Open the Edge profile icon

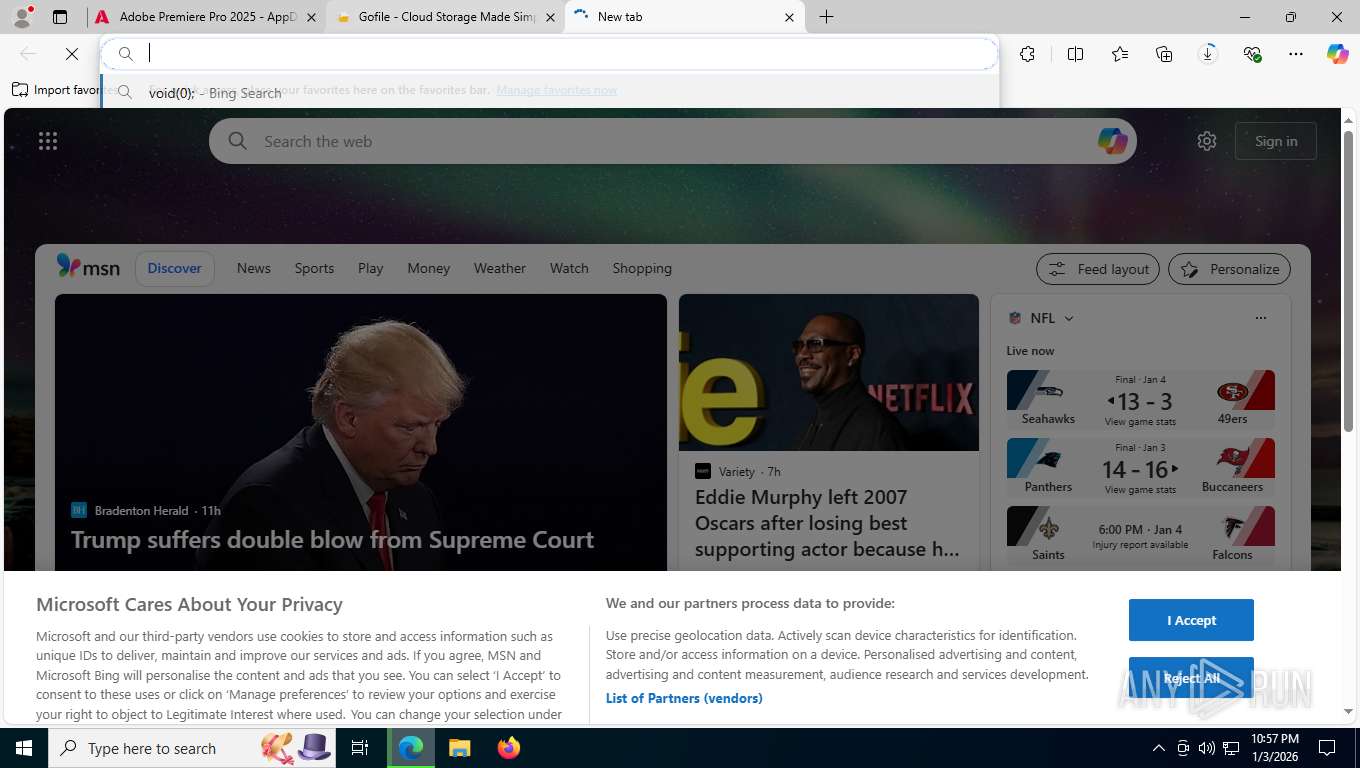(x=21, y=17)
